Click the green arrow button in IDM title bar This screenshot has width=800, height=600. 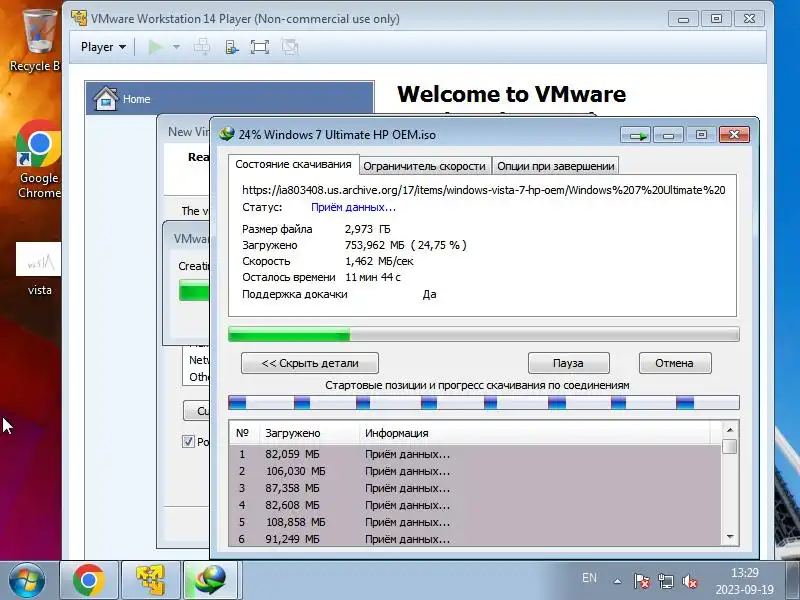[x=636, y=135]
